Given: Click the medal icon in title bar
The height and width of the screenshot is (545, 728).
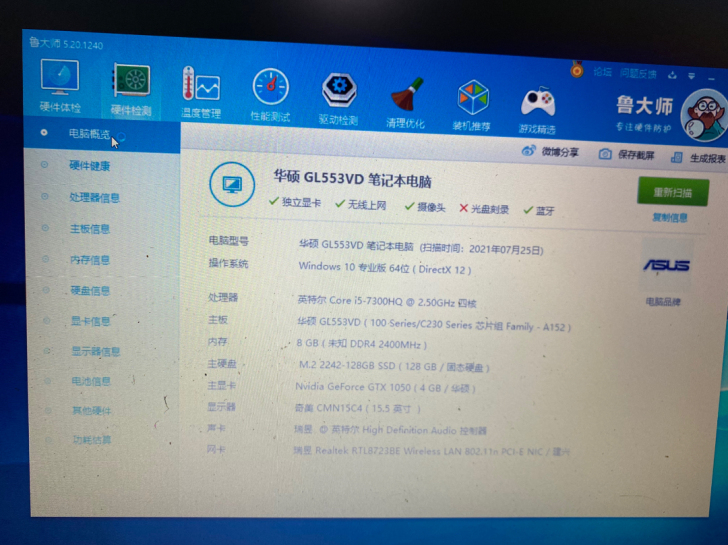Looking at the screenshot, I should coord(577,70).
